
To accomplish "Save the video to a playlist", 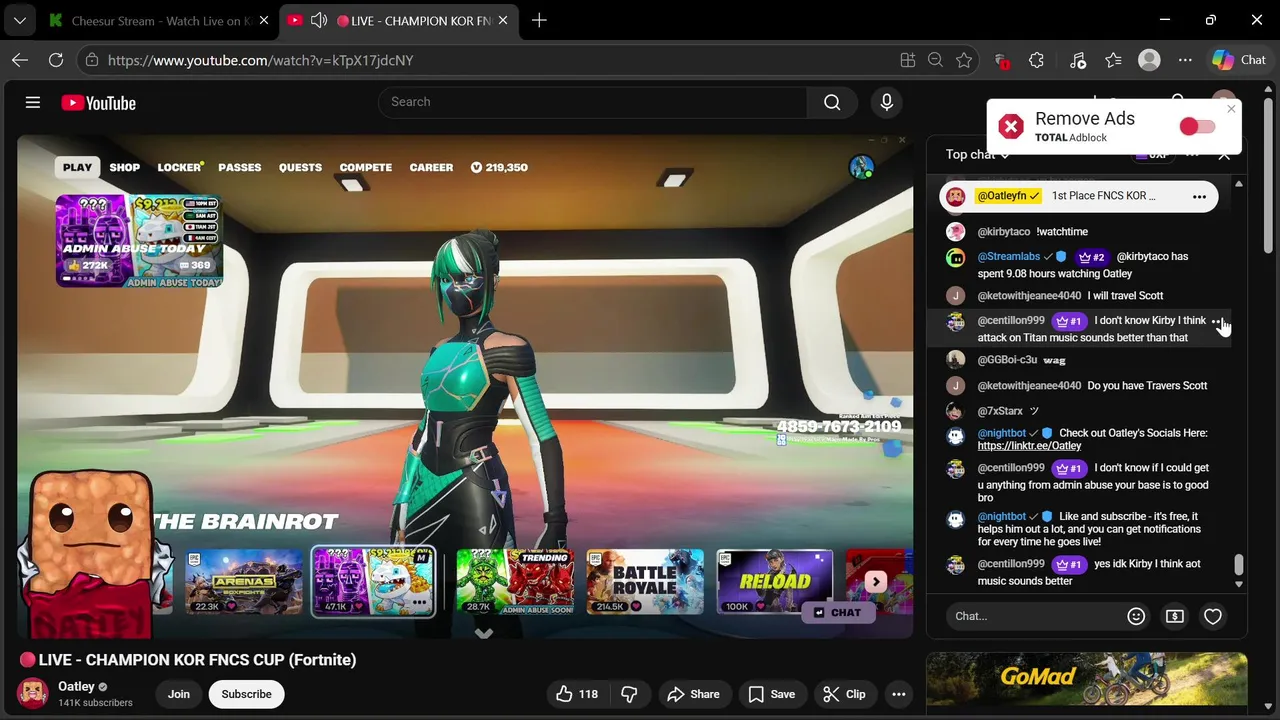I will (x=771, y=694).
